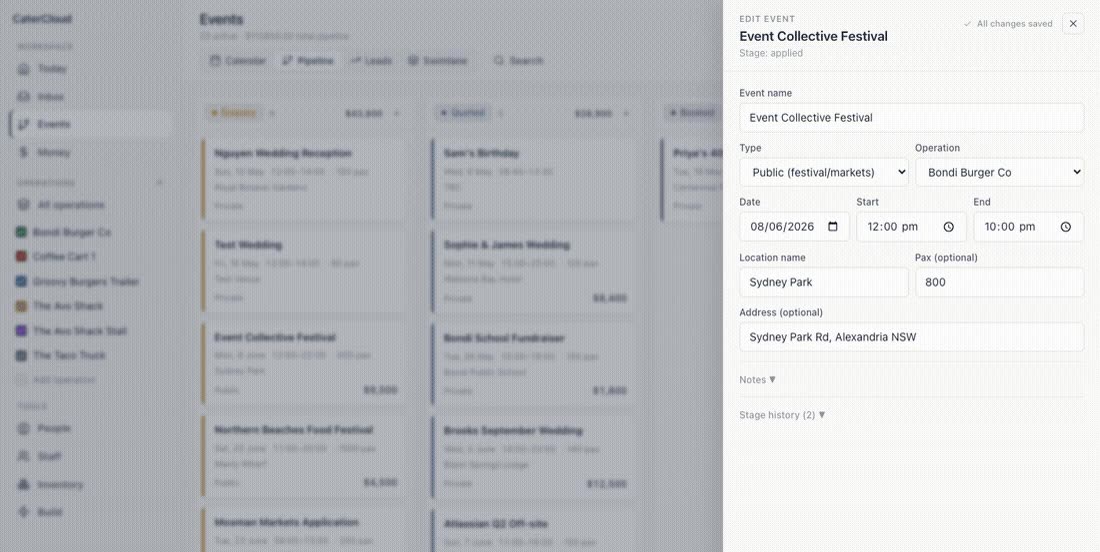This screenshot has width=1100, height=552.
Task: Open the Bondi School Fundraiser card
Action: pos(532,363)
